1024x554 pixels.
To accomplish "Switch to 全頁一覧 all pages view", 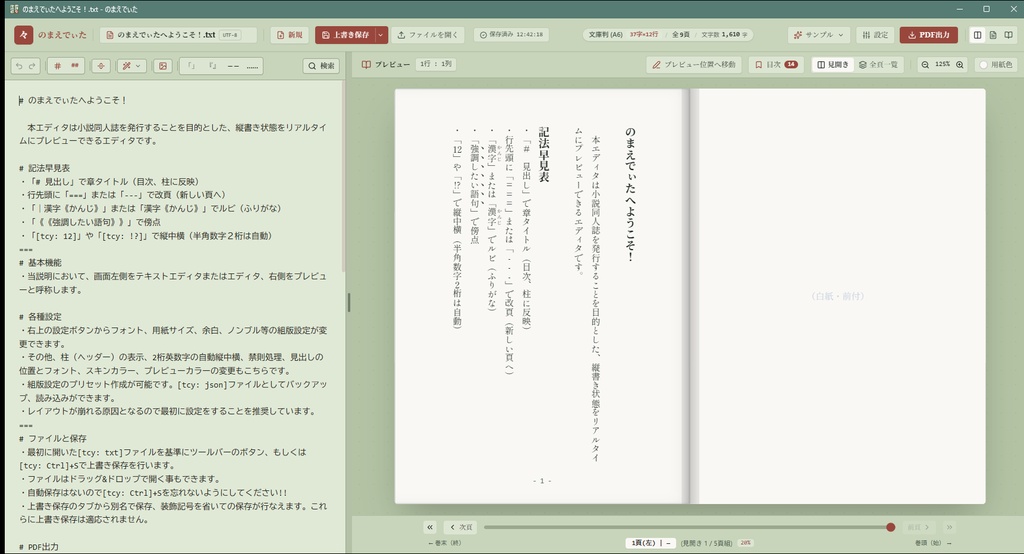I will (878, 65).
